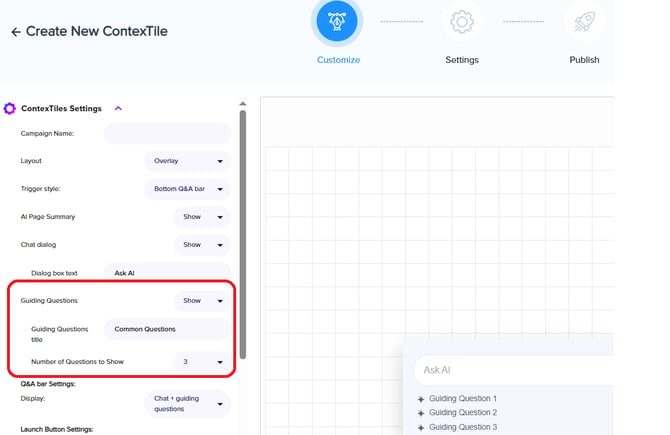Open the Guiding Questions Show dropdown
This screenshot has height=435, width=670.
point(202,301)
